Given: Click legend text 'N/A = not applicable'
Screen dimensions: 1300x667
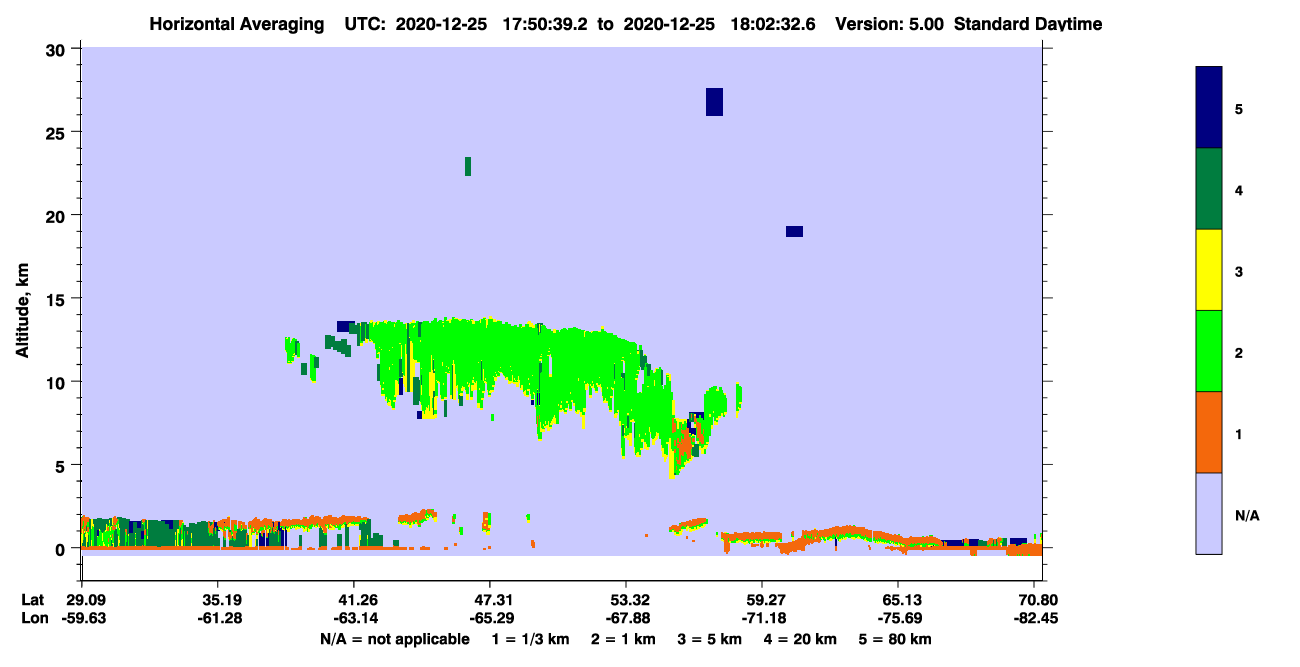Looking at the screenshot, I should click(x=395, y=639).
